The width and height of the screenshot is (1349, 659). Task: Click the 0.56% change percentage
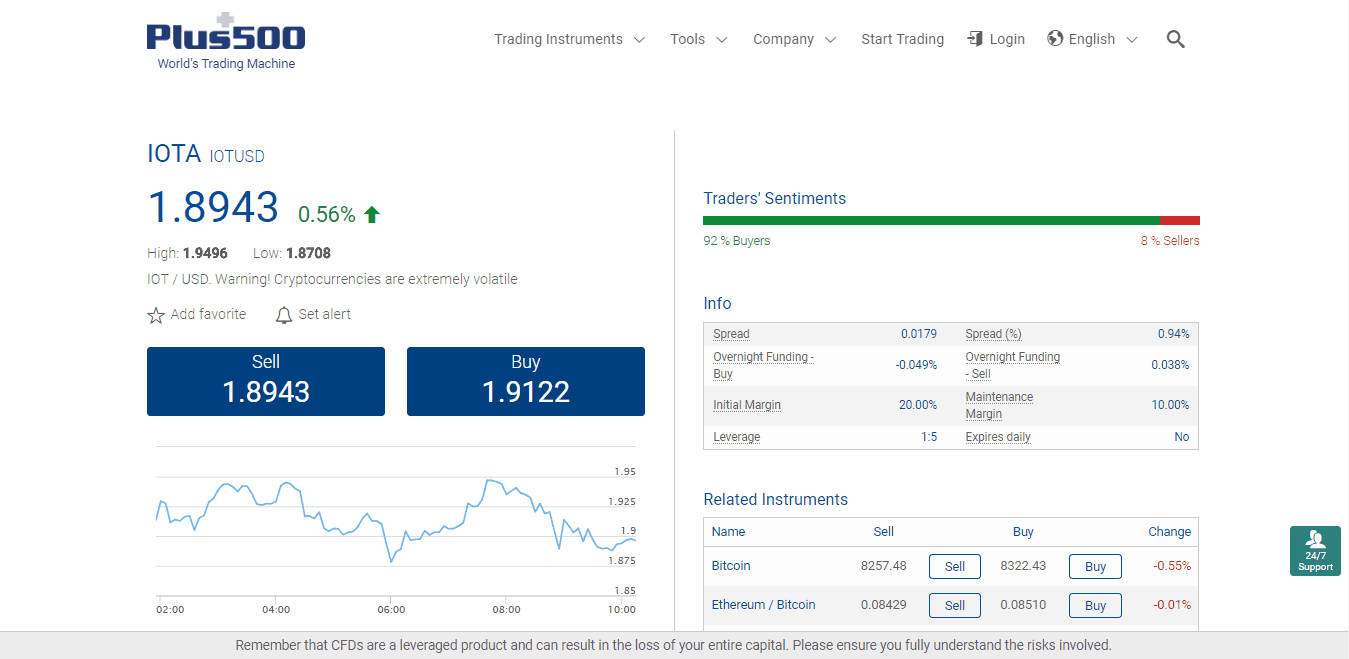pos(327,214)
